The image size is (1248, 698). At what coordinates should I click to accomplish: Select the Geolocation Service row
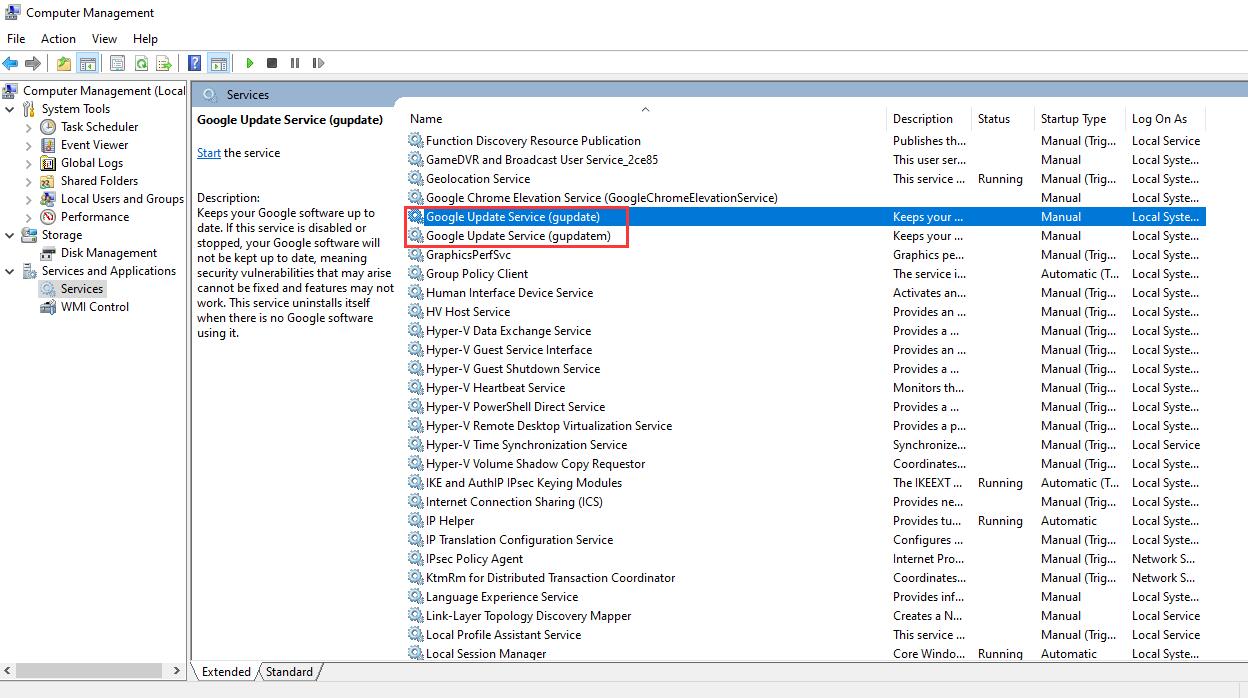click(805, 179)
